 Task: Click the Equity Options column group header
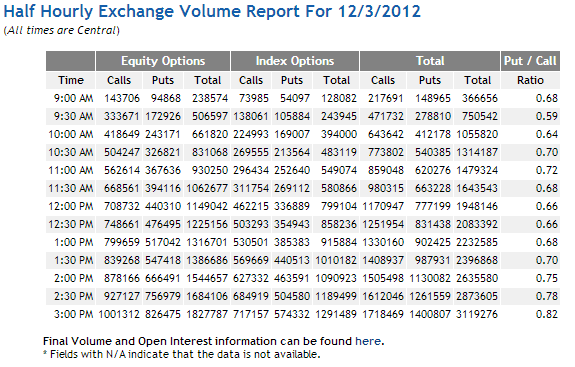tap(163, 61)
